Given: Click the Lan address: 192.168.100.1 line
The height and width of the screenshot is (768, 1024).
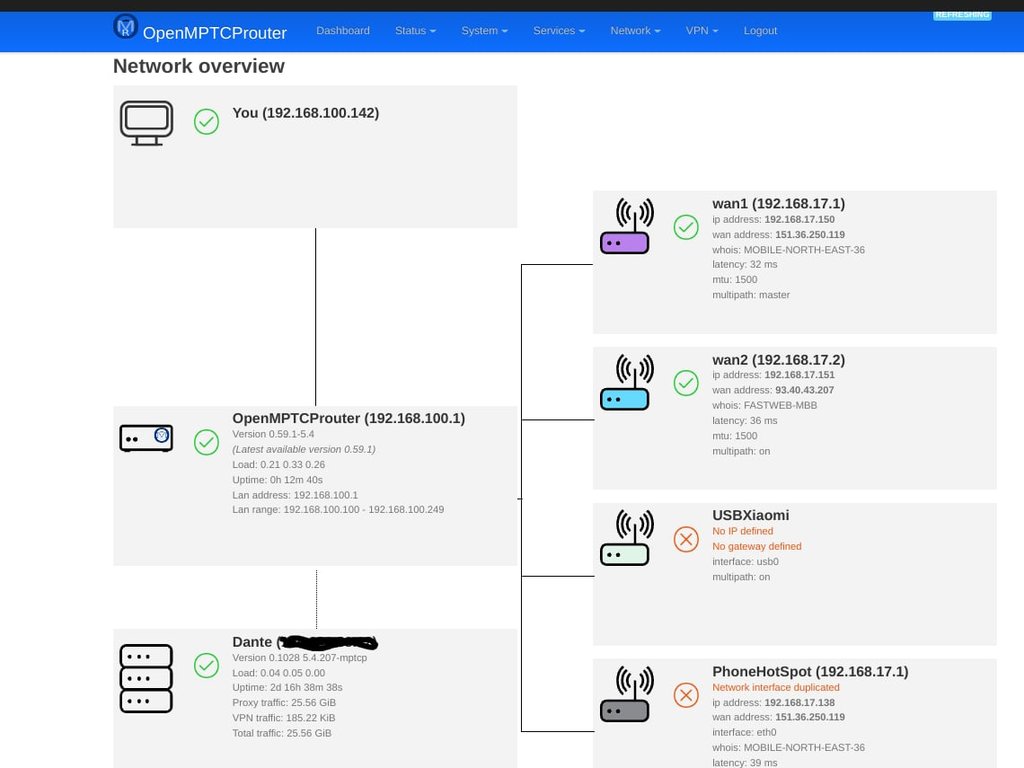Looking at the screenshot, I should 295,495.
